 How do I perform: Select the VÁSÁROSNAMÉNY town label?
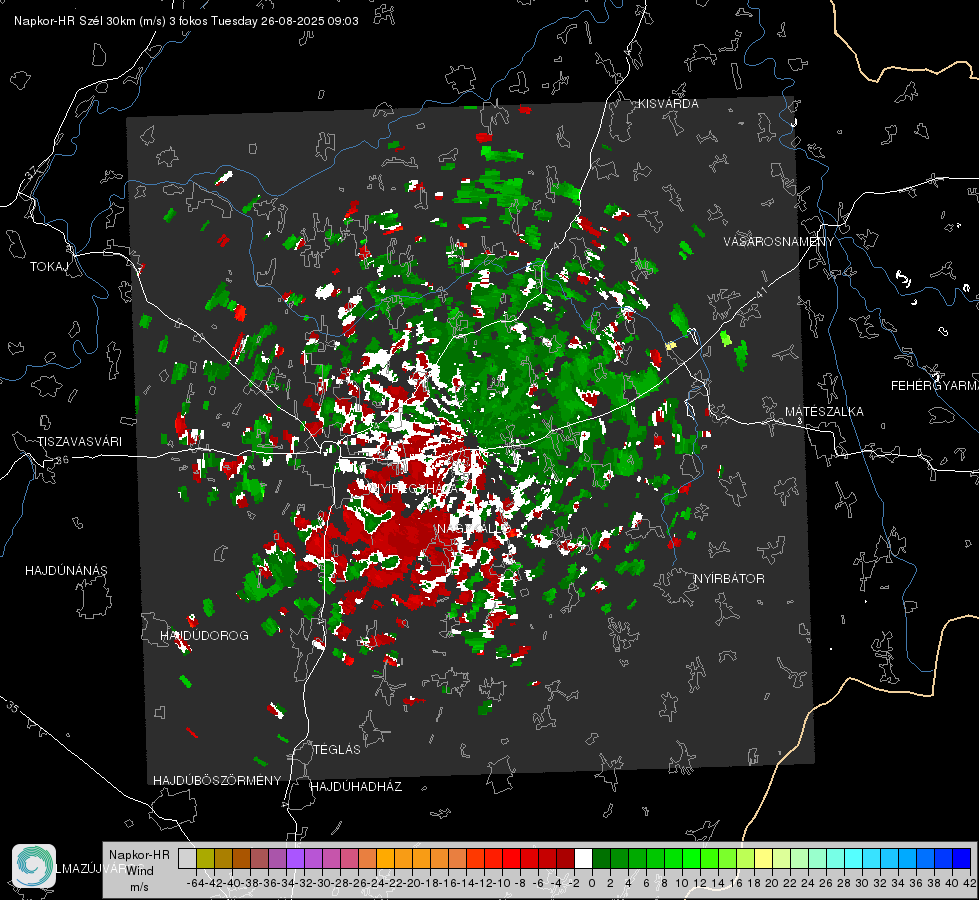779,242
